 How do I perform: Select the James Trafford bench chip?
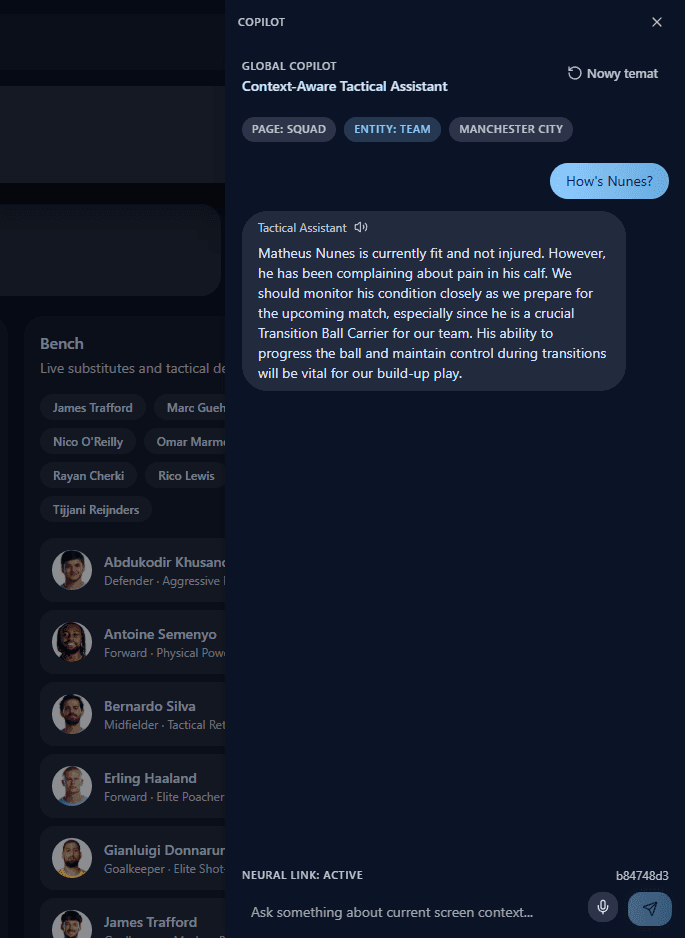pos(93,408)
